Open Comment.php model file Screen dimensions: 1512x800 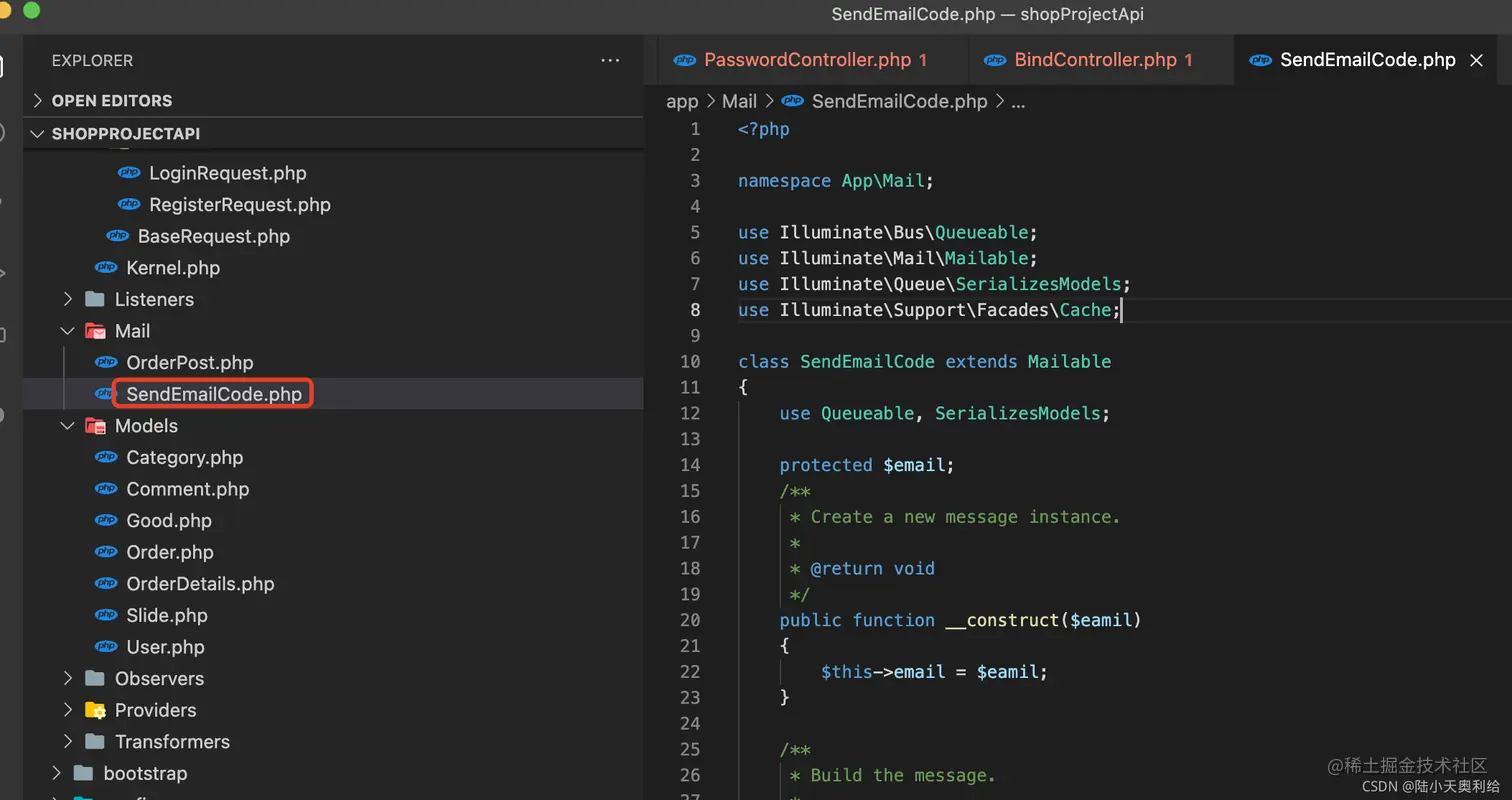187,489
